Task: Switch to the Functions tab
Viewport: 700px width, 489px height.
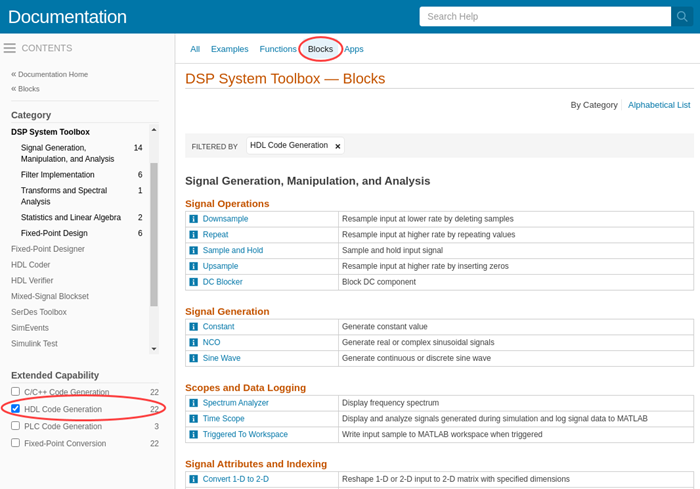Action: pos(278,49)
